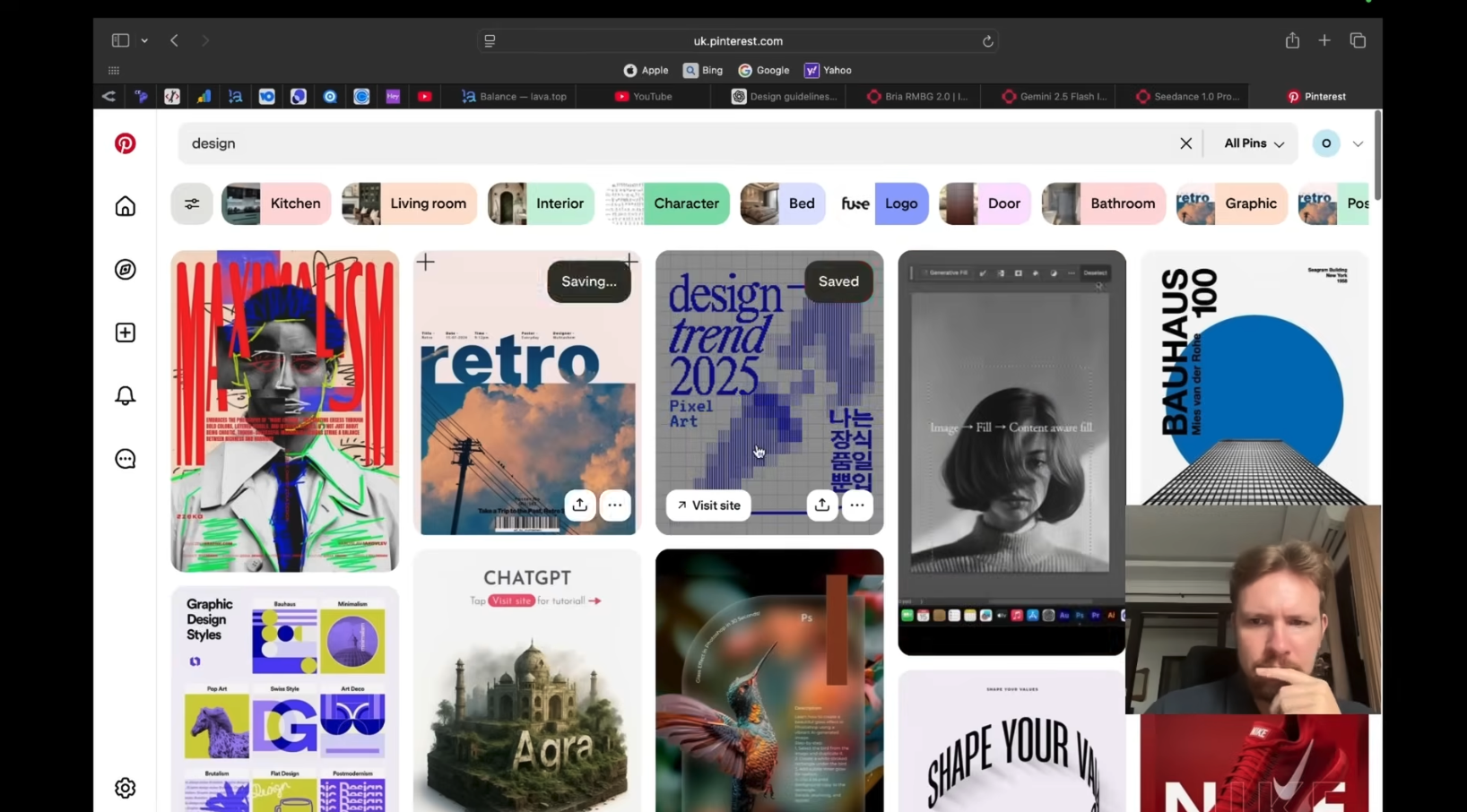
Task: Open the Bauhaus 100 poster pin
Action: point(1254,376)
